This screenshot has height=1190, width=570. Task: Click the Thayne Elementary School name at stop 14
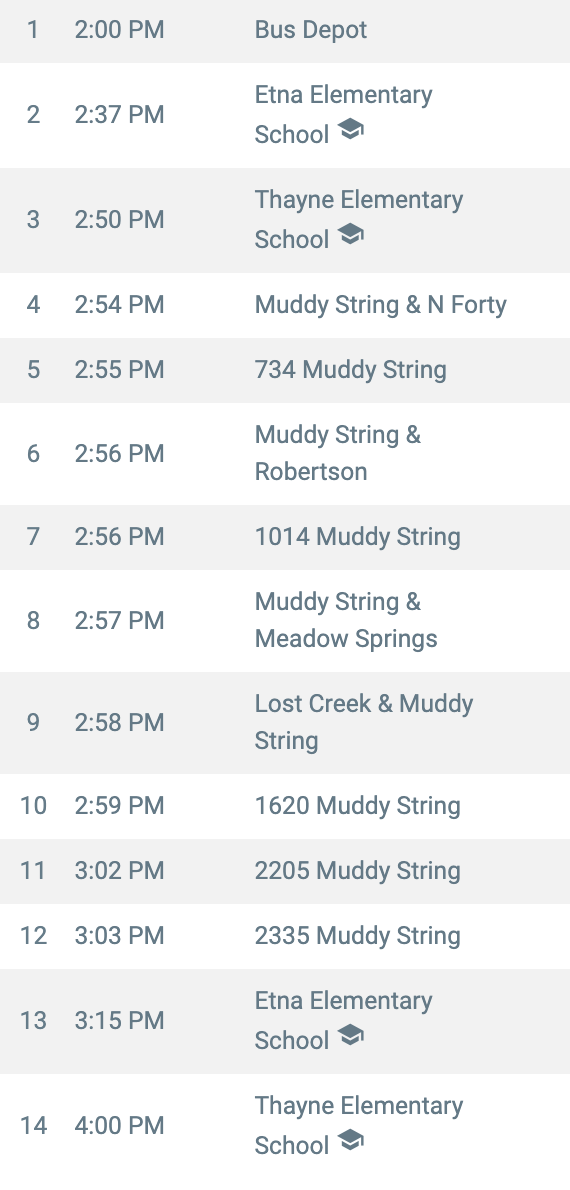pyautogui.click(x=358, y=1125)
